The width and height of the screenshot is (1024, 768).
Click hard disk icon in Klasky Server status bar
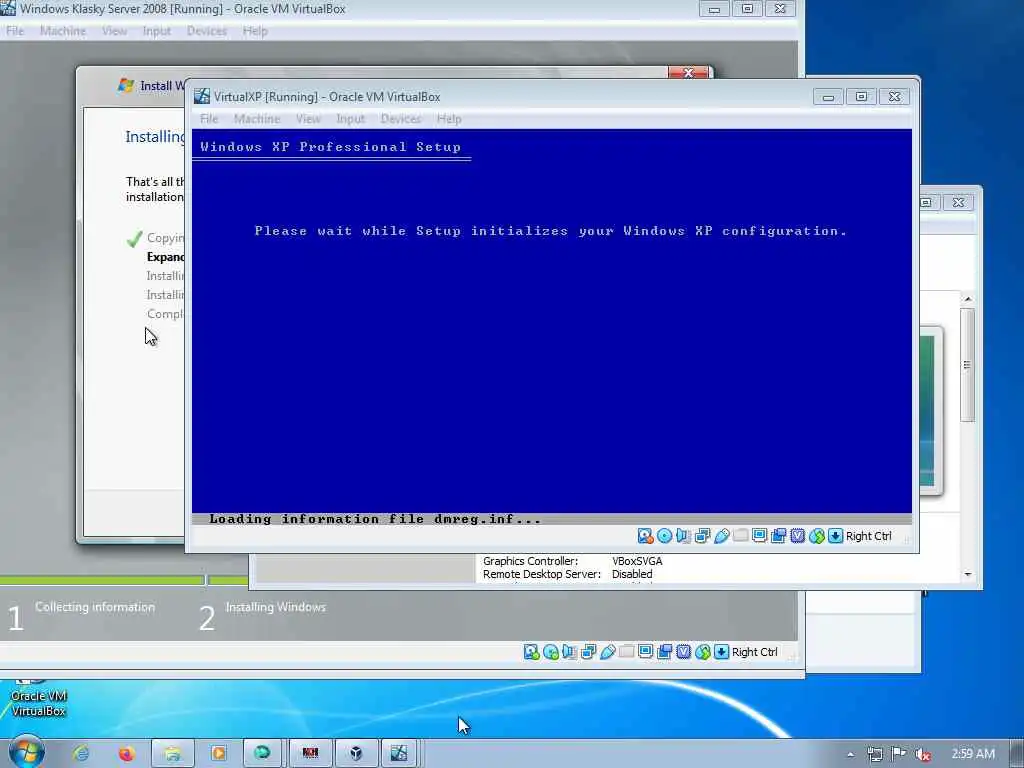click(531, 652)
